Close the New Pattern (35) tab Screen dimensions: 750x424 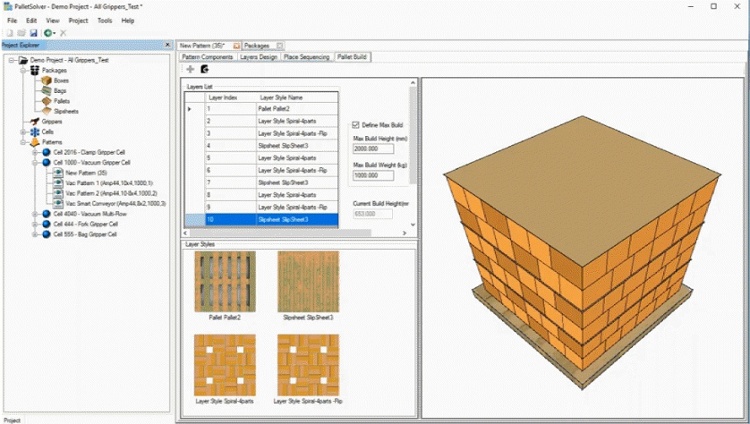(x=234, y=45)
